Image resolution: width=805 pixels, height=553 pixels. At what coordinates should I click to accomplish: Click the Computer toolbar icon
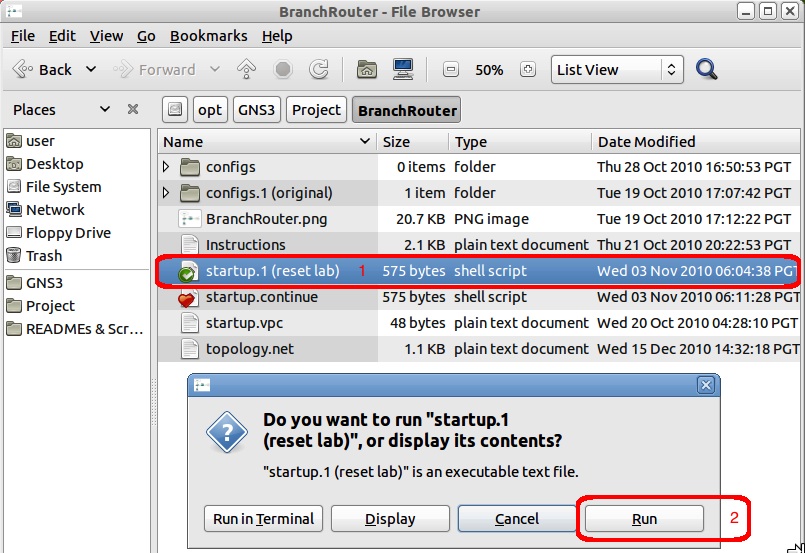tap(403, 70)
